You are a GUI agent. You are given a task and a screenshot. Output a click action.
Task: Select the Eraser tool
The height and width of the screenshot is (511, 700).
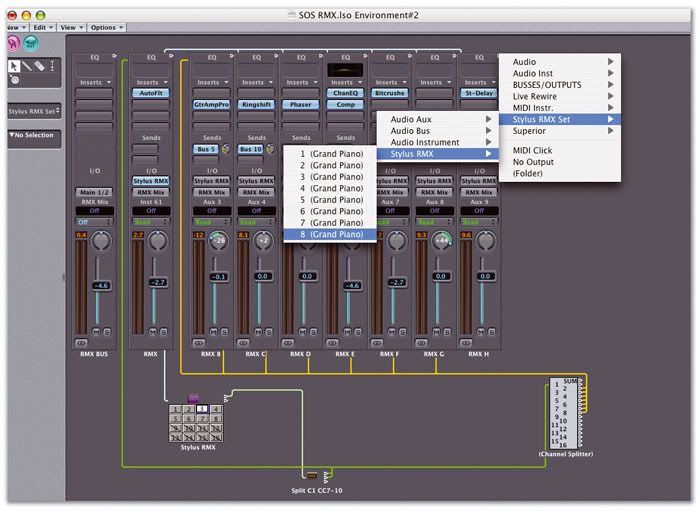[x=40, y=66]
